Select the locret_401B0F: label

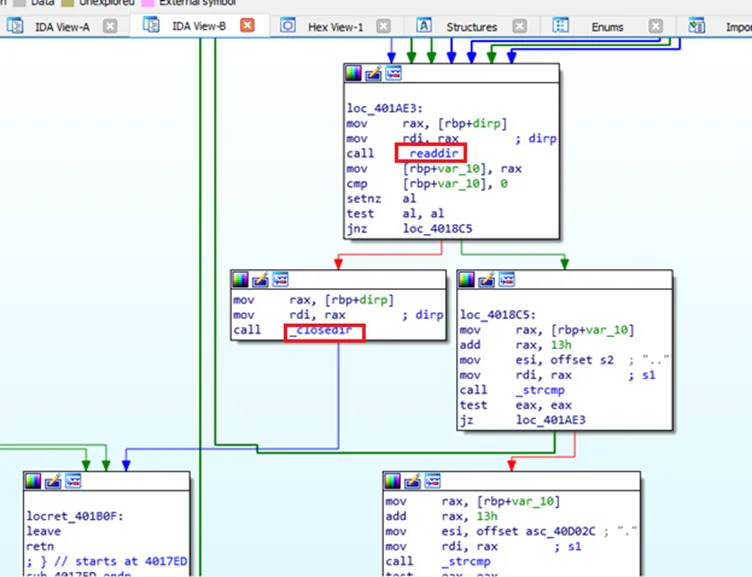tap(75, 516)
